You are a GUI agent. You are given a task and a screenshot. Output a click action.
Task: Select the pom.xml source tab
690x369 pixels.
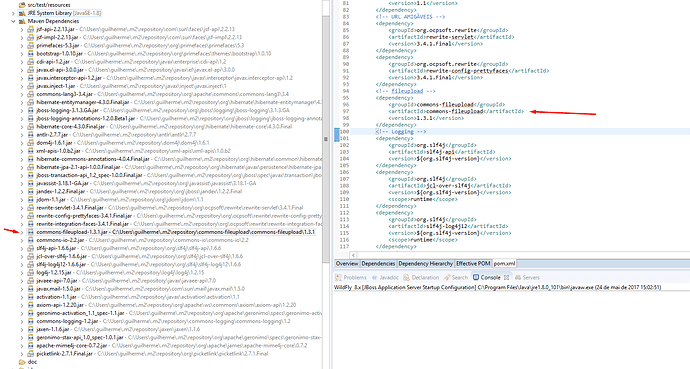click(504, 263)
